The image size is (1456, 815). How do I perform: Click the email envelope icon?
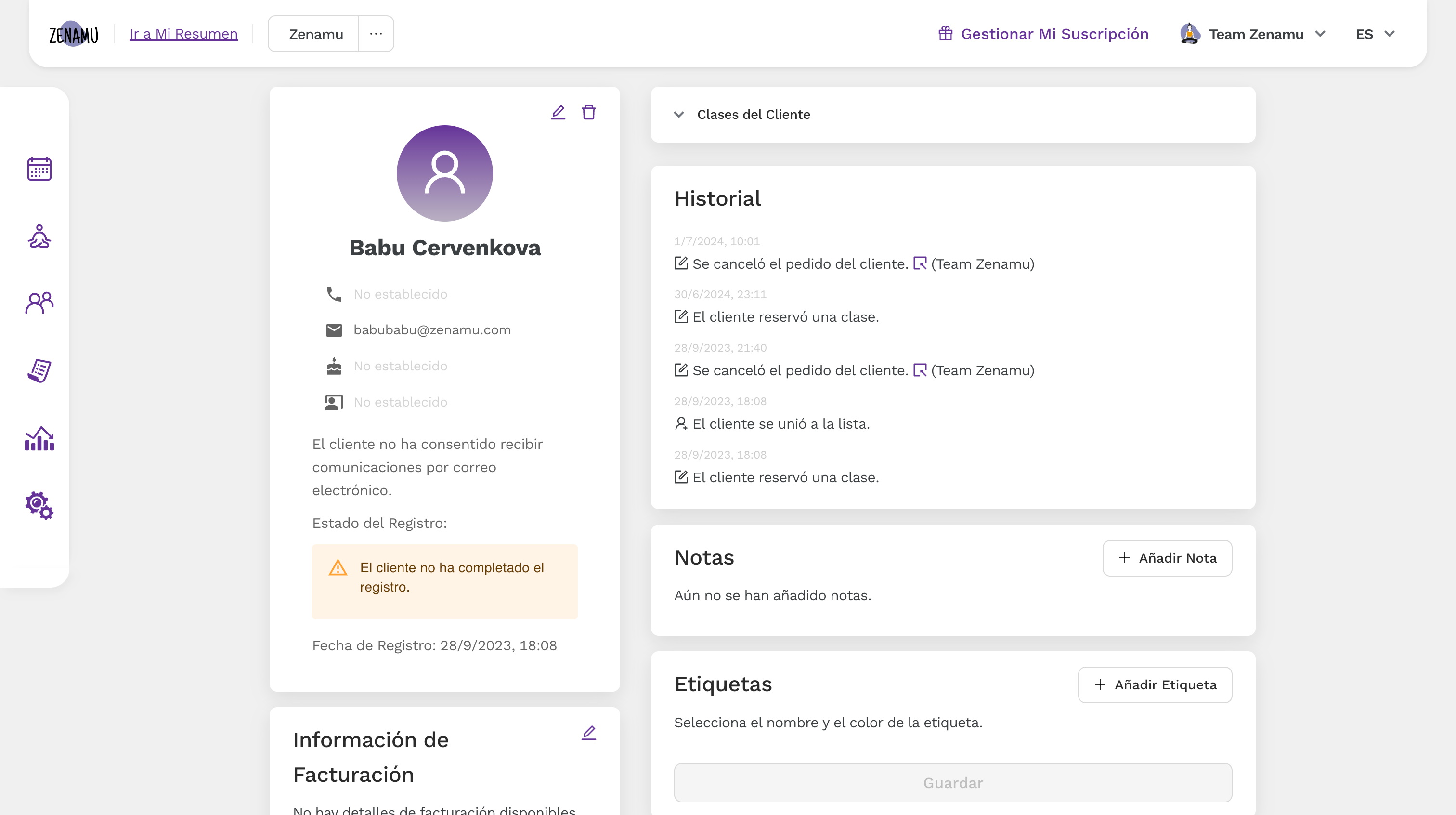click(334, 330)
